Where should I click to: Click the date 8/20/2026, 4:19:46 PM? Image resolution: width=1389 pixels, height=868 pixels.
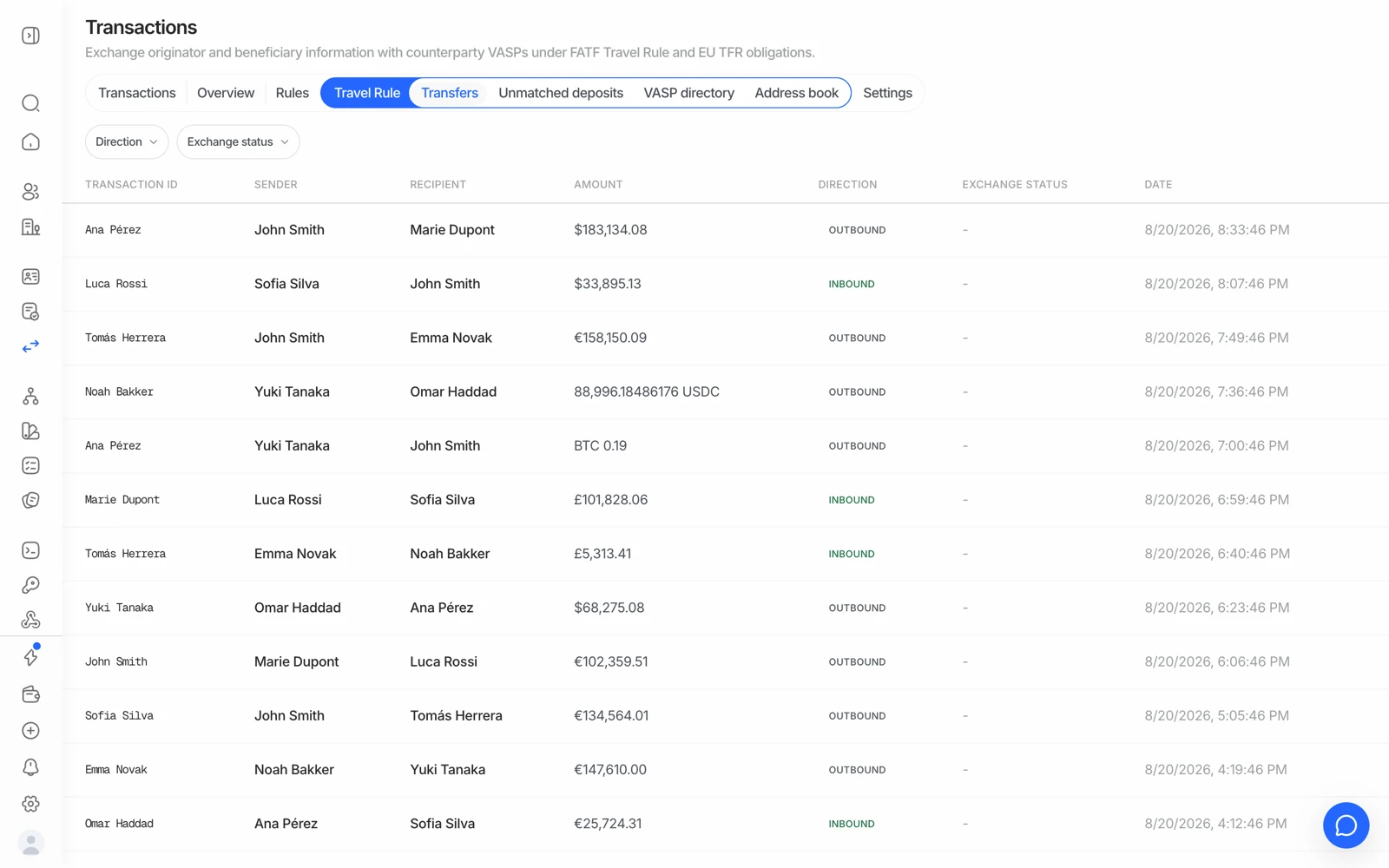click(x=1215, y=769)
